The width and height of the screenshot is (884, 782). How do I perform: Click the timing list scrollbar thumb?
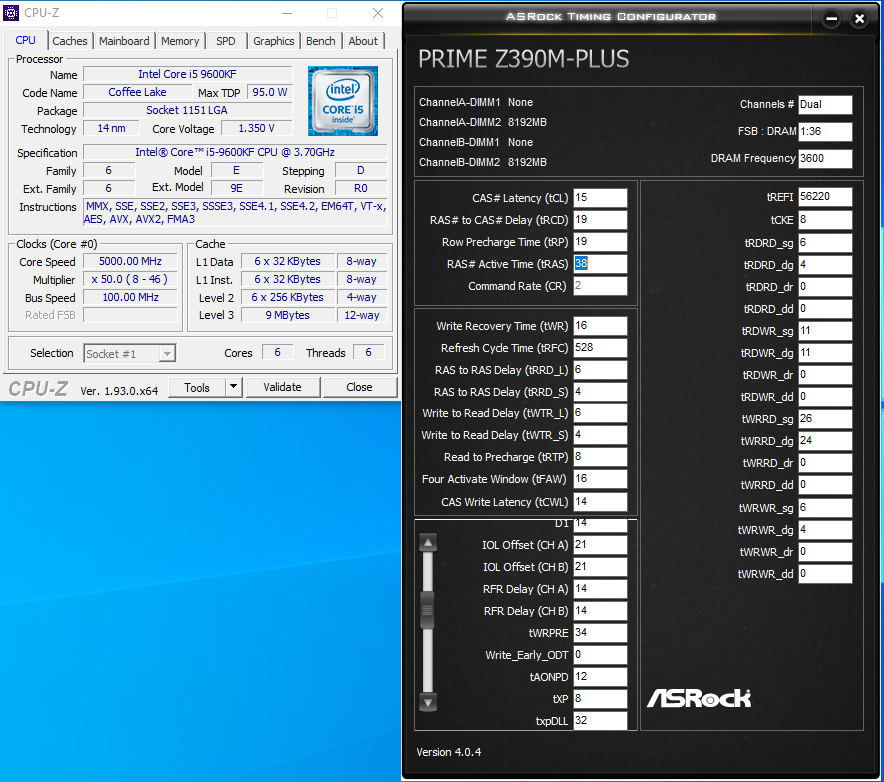(428, 609)
